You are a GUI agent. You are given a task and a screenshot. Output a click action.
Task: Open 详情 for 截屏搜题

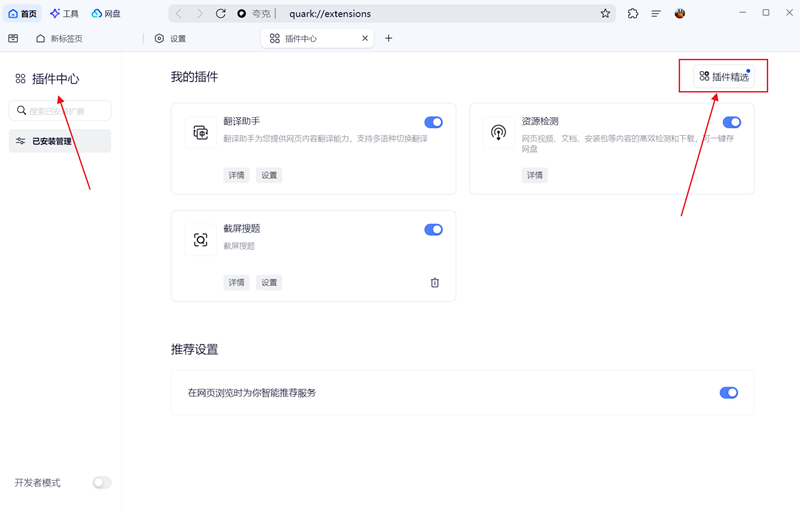pyautogui.click(x=236, y=282)
